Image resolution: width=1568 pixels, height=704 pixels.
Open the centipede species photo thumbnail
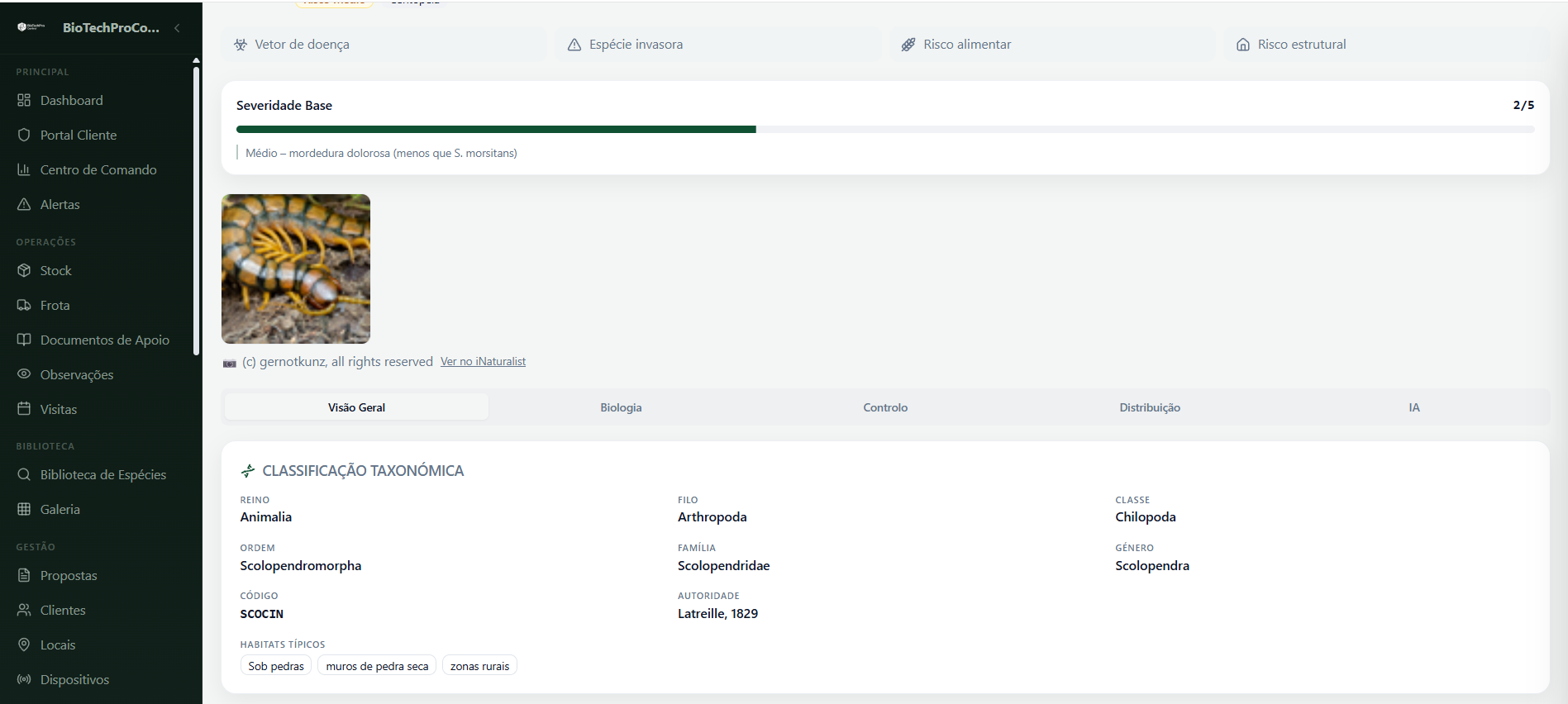296,269
